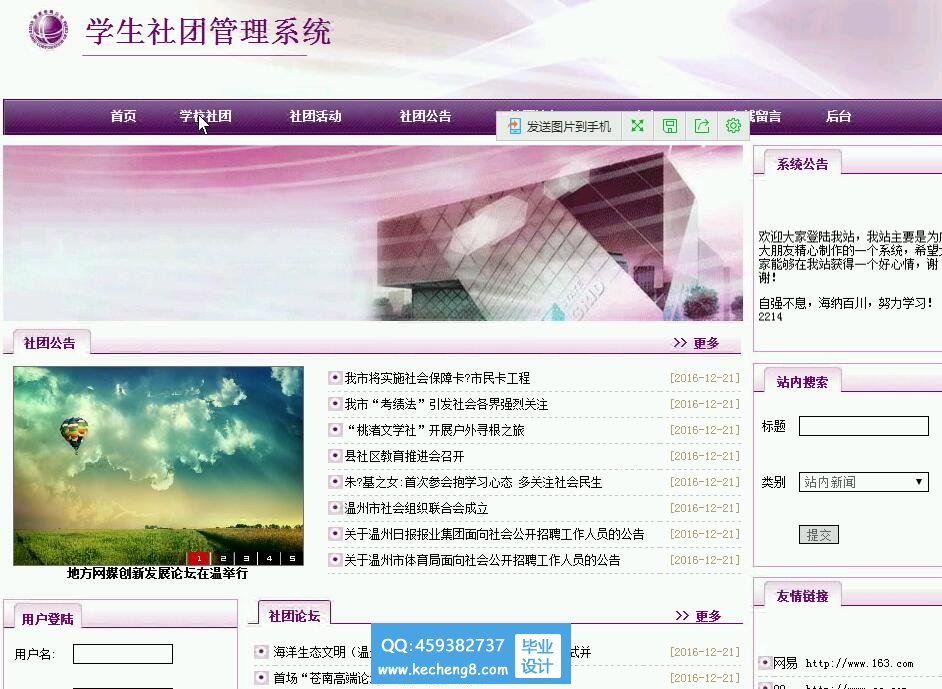Click the 标题 search input field
The image size is (942, 689).
click(864, 426)
